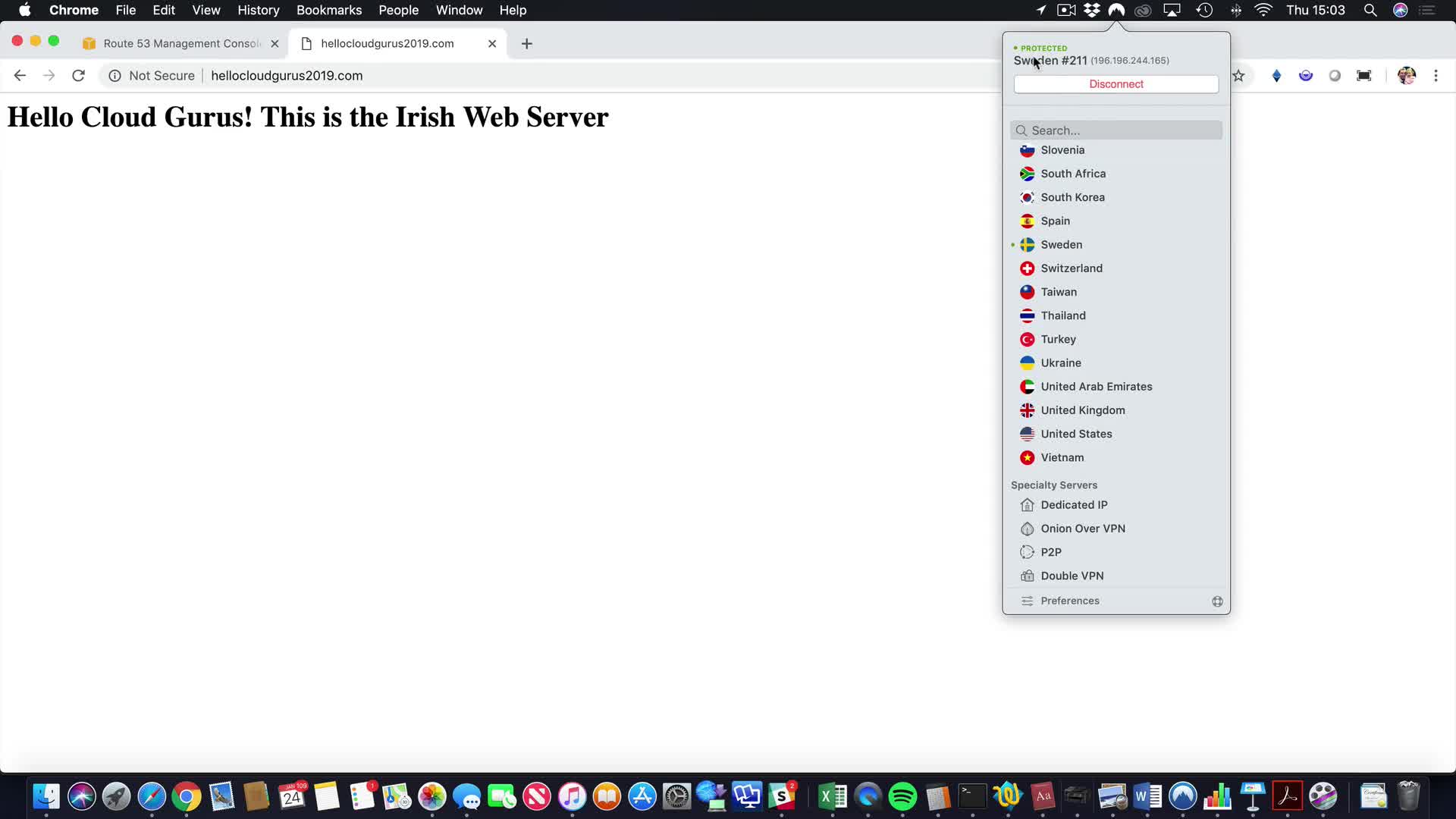Open the Onion Over VPN specialty server

pyautogui.click(x=1082, y=529)
